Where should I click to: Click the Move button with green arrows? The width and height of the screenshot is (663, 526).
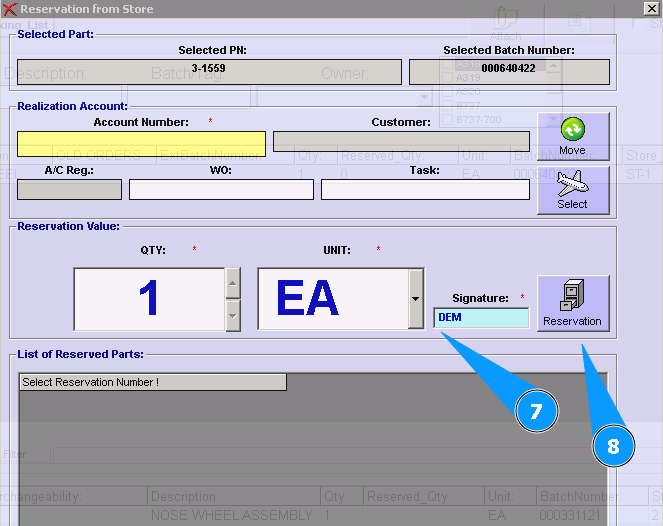(572, 136)
